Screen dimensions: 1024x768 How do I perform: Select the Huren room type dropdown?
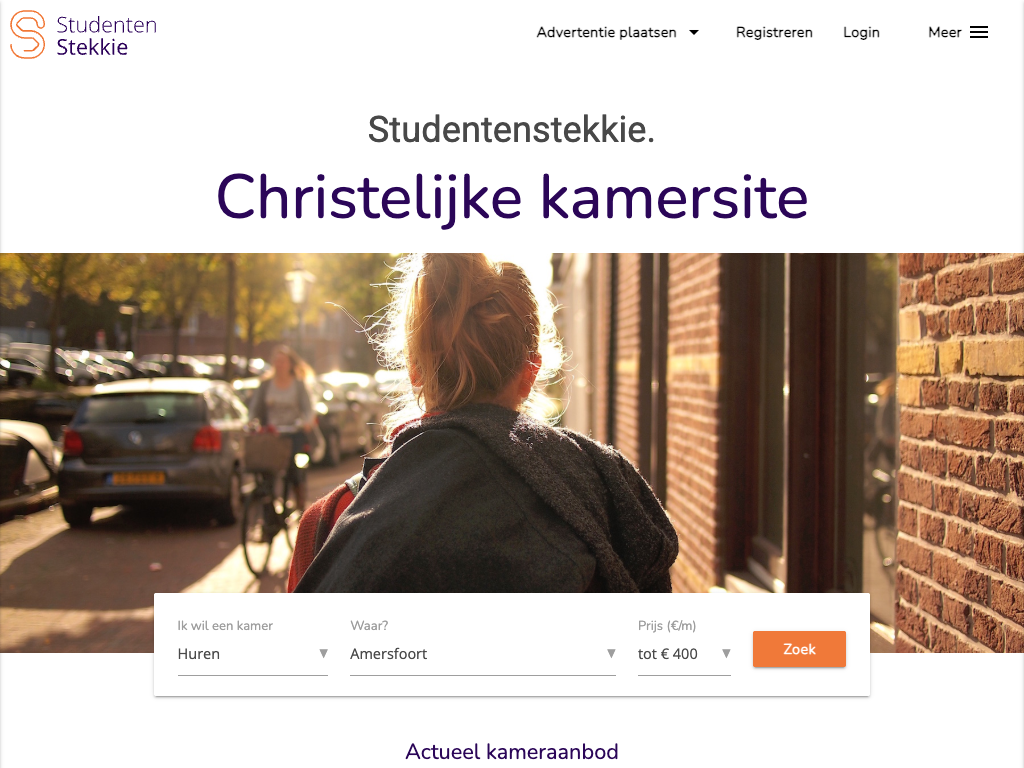pyautogui.click(x=253, y=654)
